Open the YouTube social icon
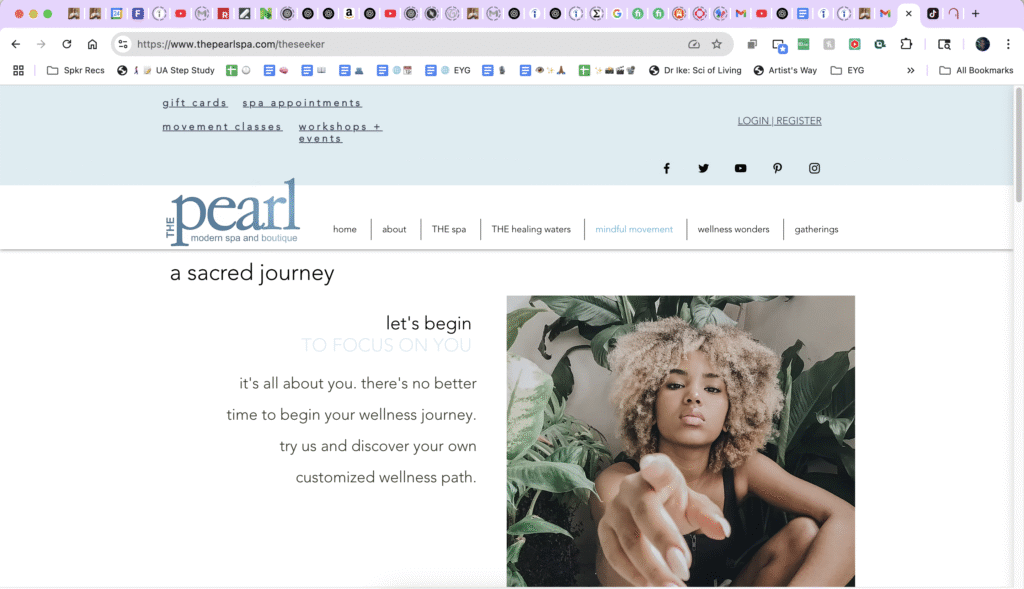Image resolution: width=1024 pixels, height=589 pixels. tap(740, 168)
